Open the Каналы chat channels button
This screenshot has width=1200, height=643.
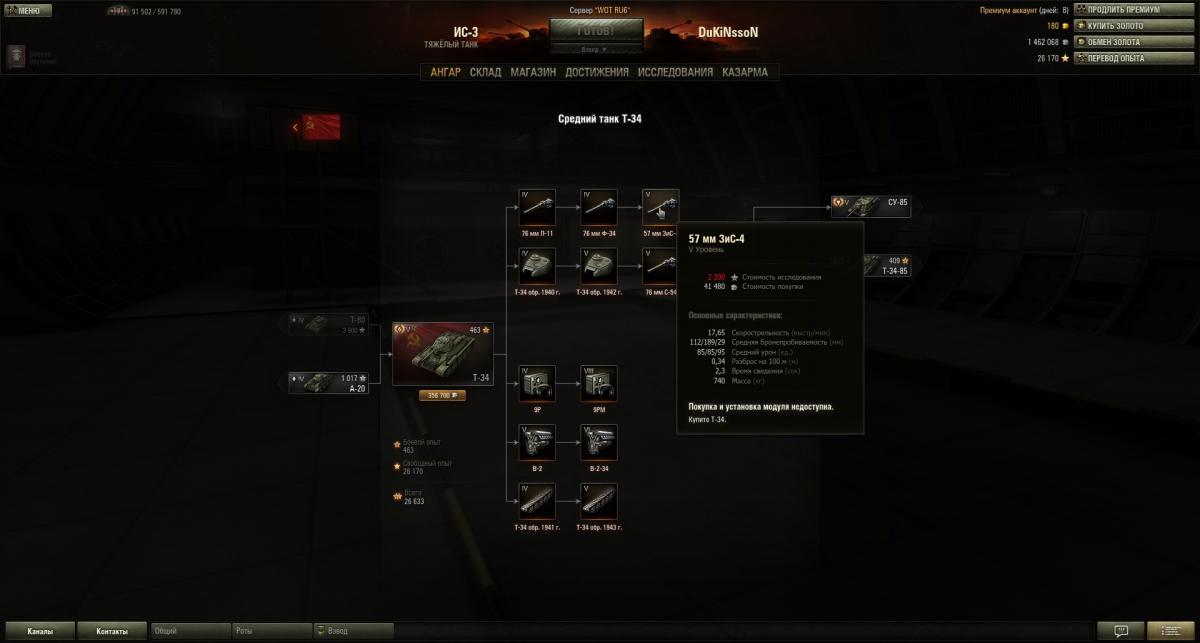pos(39,631)
